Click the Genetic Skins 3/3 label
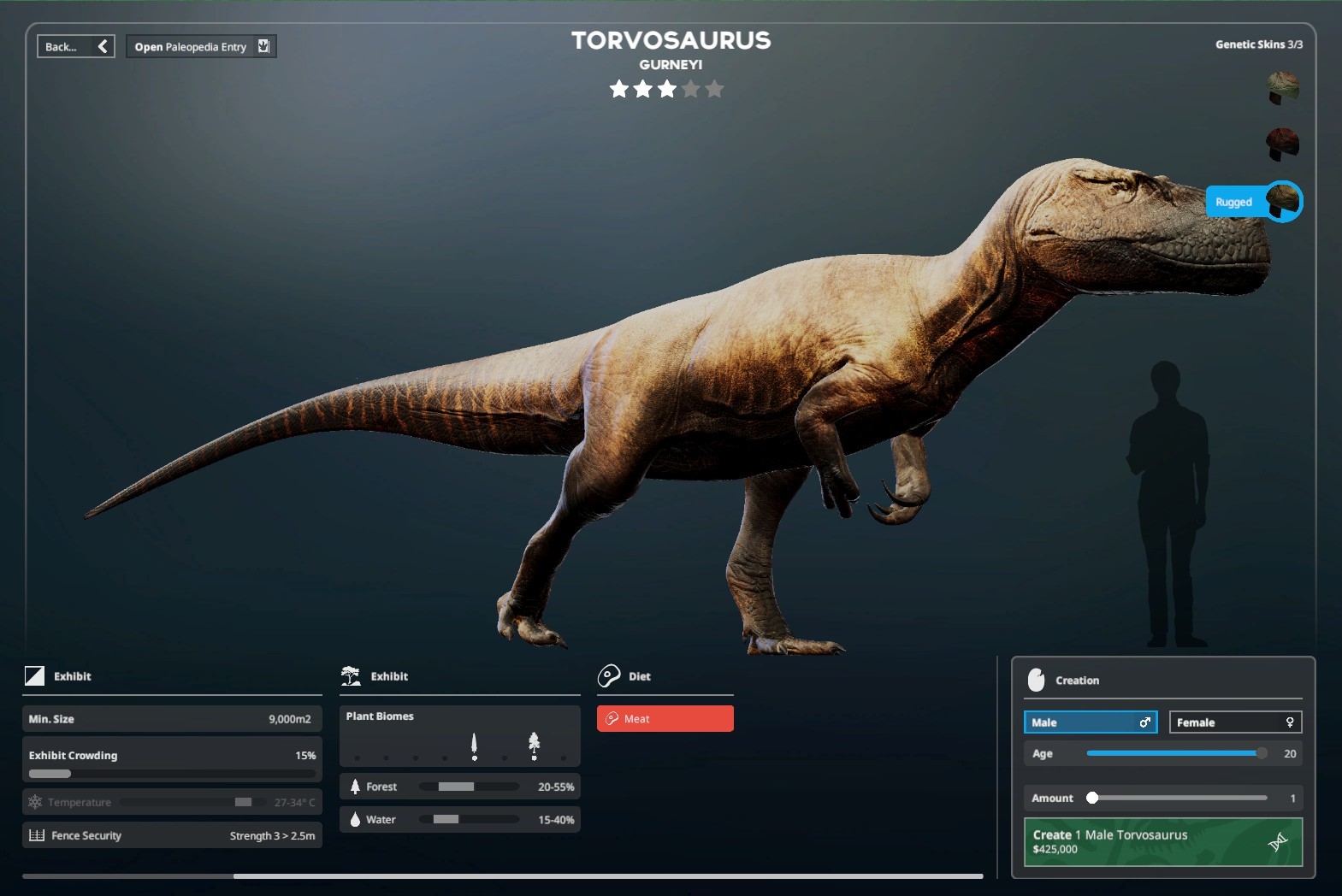The width and height of the screenshot is (1342, 896). click(1259, 44)
